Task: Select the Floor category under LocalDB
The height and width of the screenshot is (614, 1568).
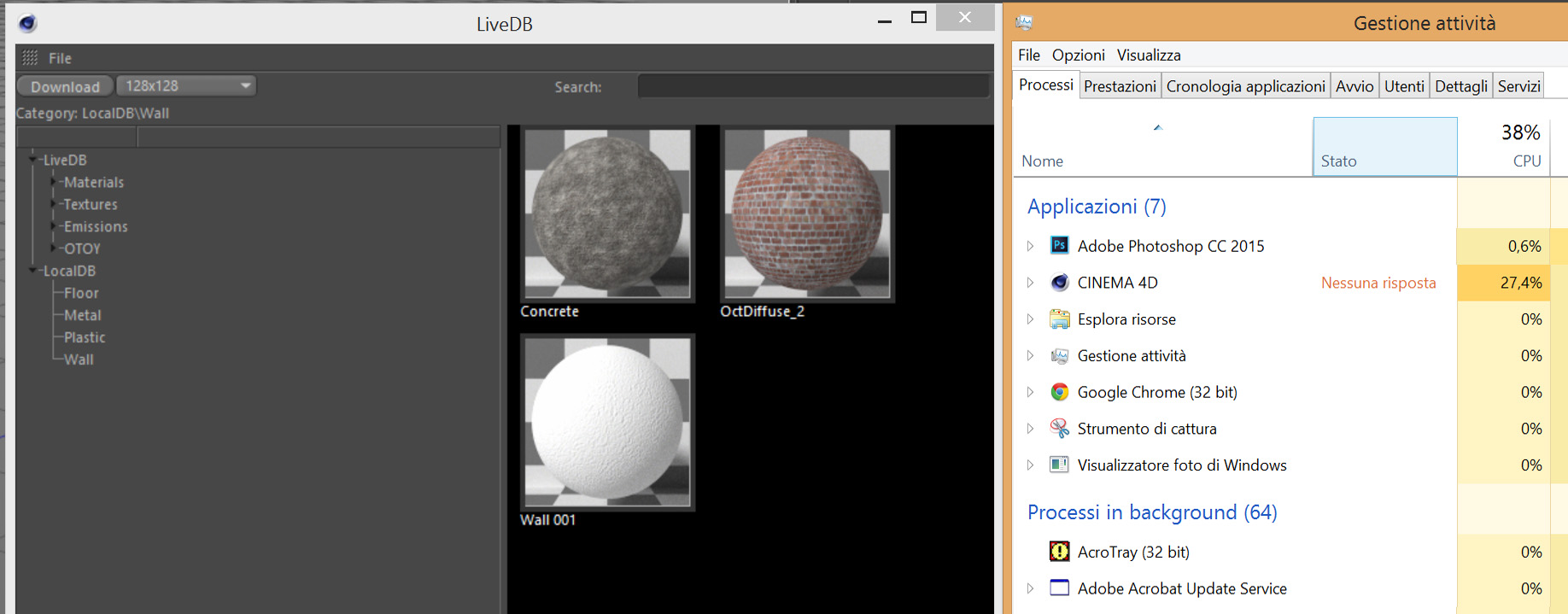Action: click(81, 293)
